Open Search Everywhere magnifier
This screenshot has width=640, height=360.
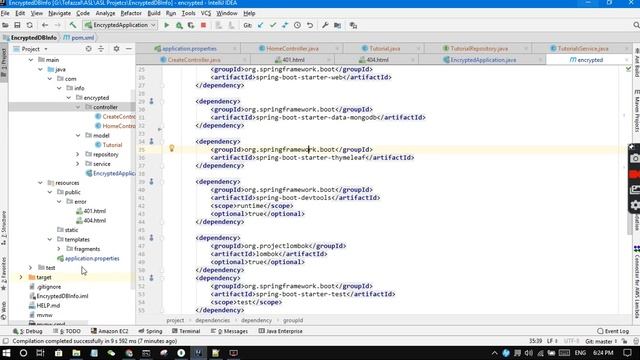[x=636, y=25]
